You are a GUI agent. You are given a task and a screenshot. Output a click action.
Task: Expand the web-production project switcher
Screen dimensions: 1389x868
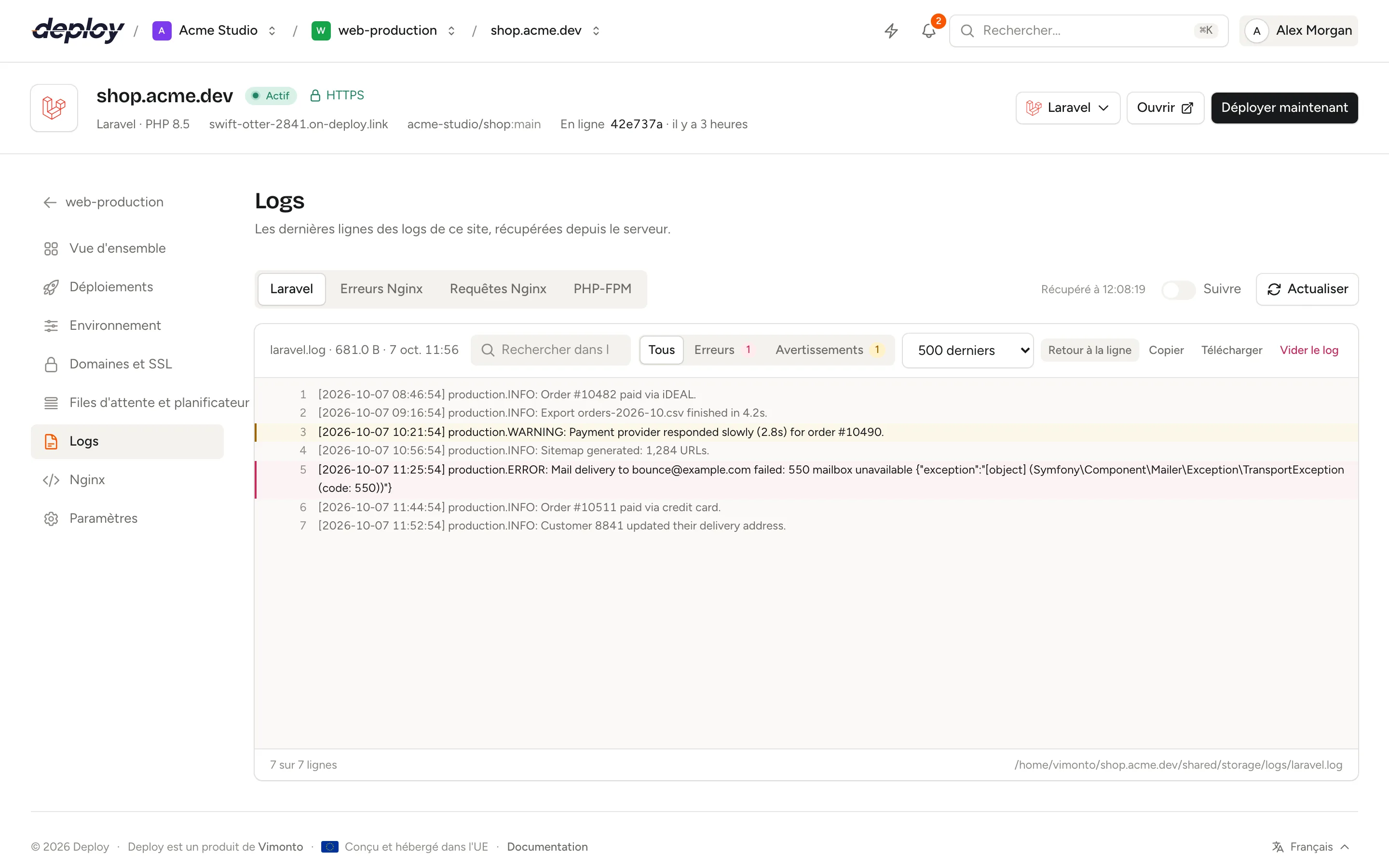pos(451,31)
